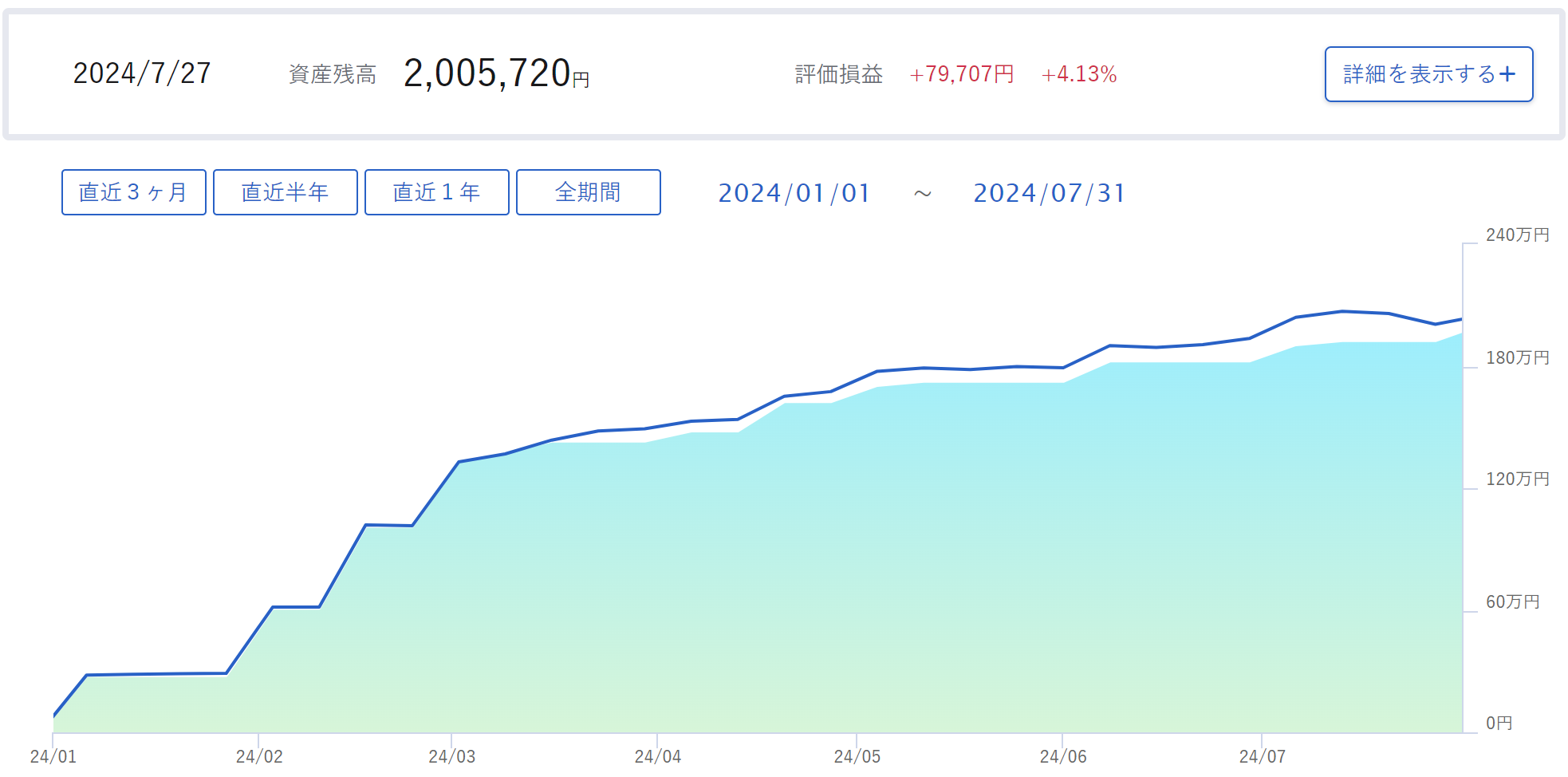This screenshot has width=1568, height=777.
Task: Click the 0円 axis label
Action: click(1499, 724)
